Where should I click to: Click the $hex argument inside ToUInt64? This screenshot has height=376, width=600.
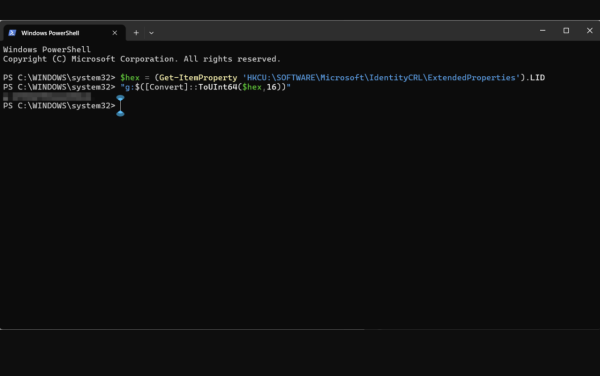252,87
